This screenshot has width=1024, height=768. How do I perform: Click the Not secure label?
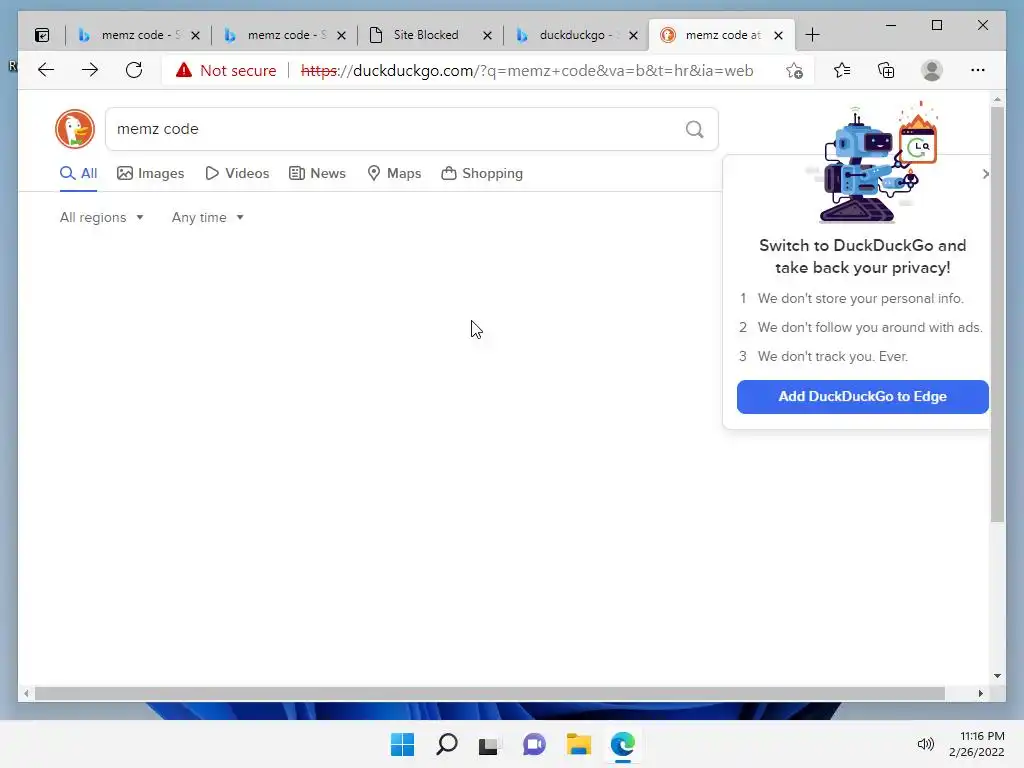pos(238,70)
